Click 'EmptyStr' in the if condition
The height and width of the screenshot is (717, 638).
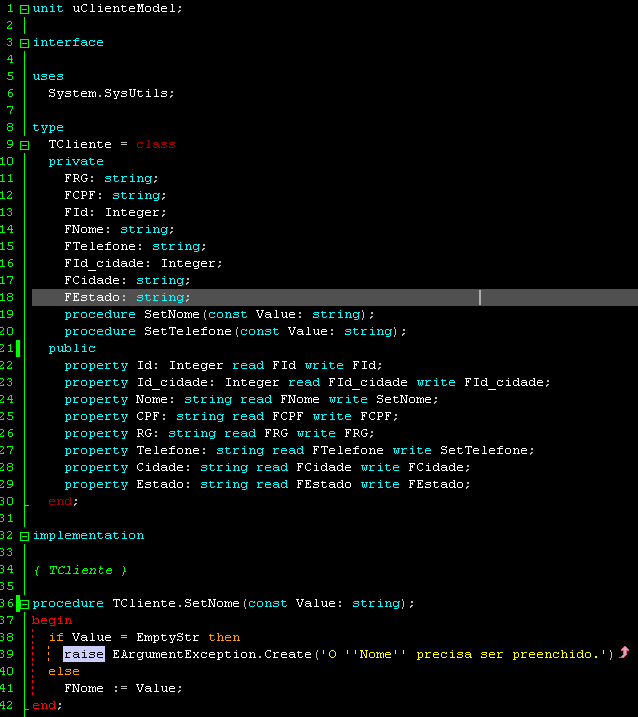coord(167,637)
